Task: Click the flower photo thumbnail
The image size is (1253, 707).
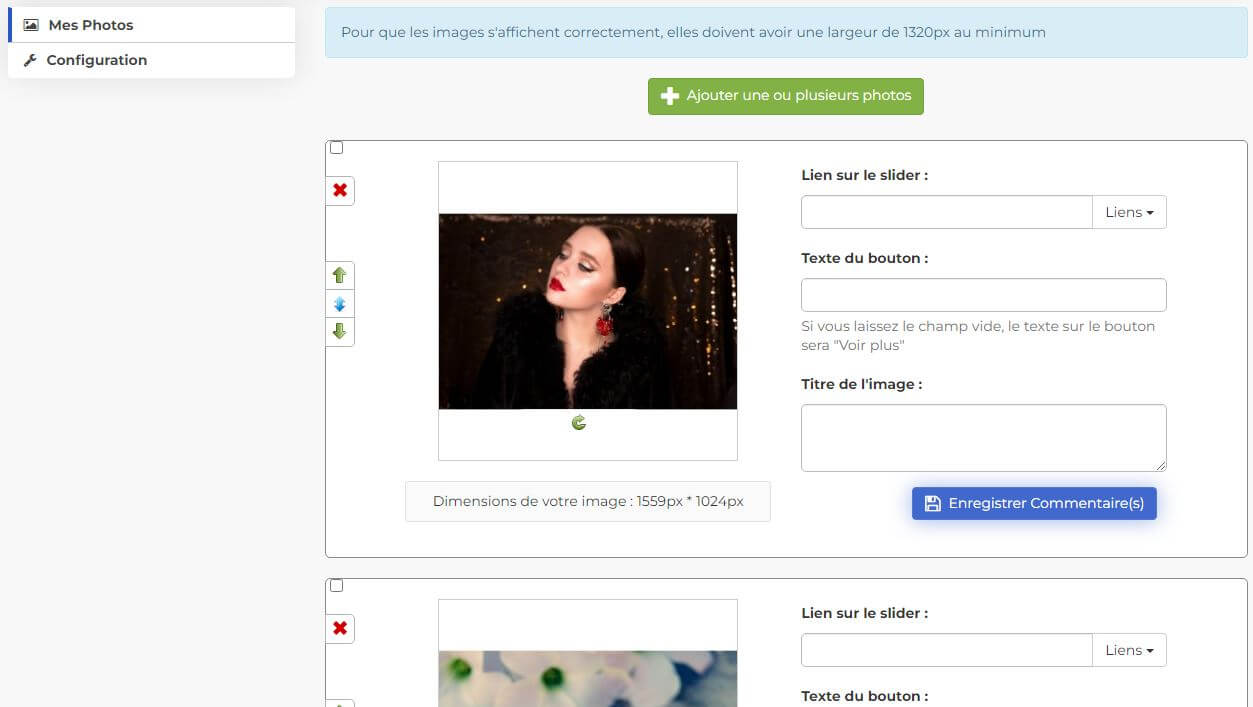Action: (588, 679)
